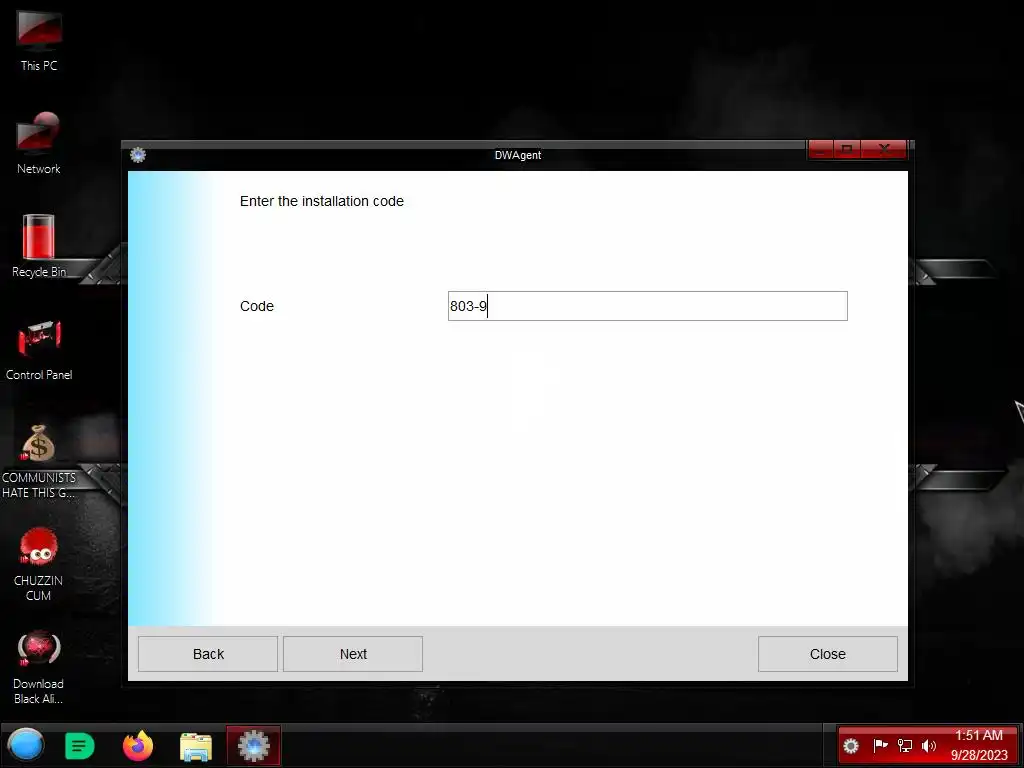Open the network tray icon
This screenshot has height=768, width=1024.
pos(905,745)
